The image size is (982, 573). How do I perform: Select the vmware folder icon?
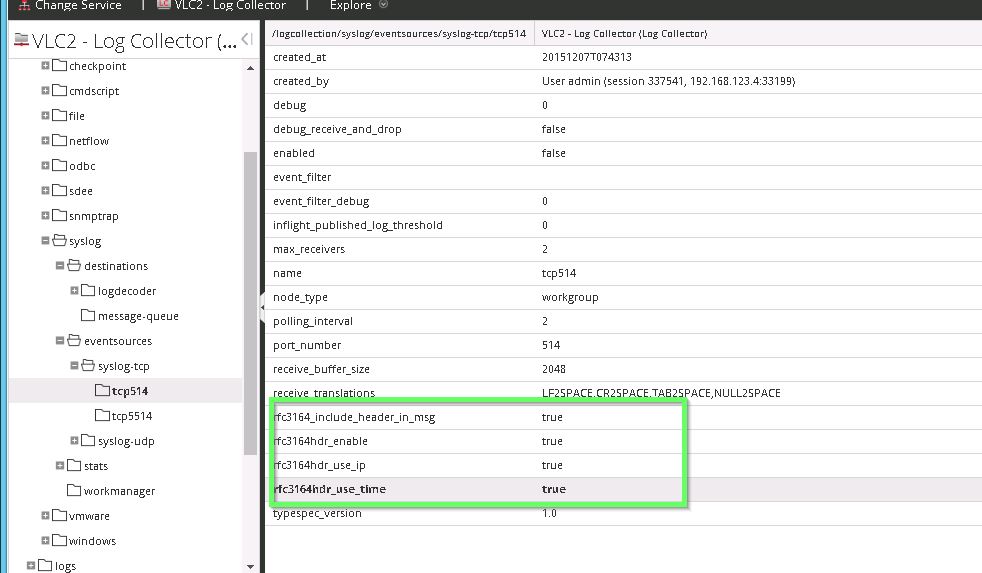point(59,515)
